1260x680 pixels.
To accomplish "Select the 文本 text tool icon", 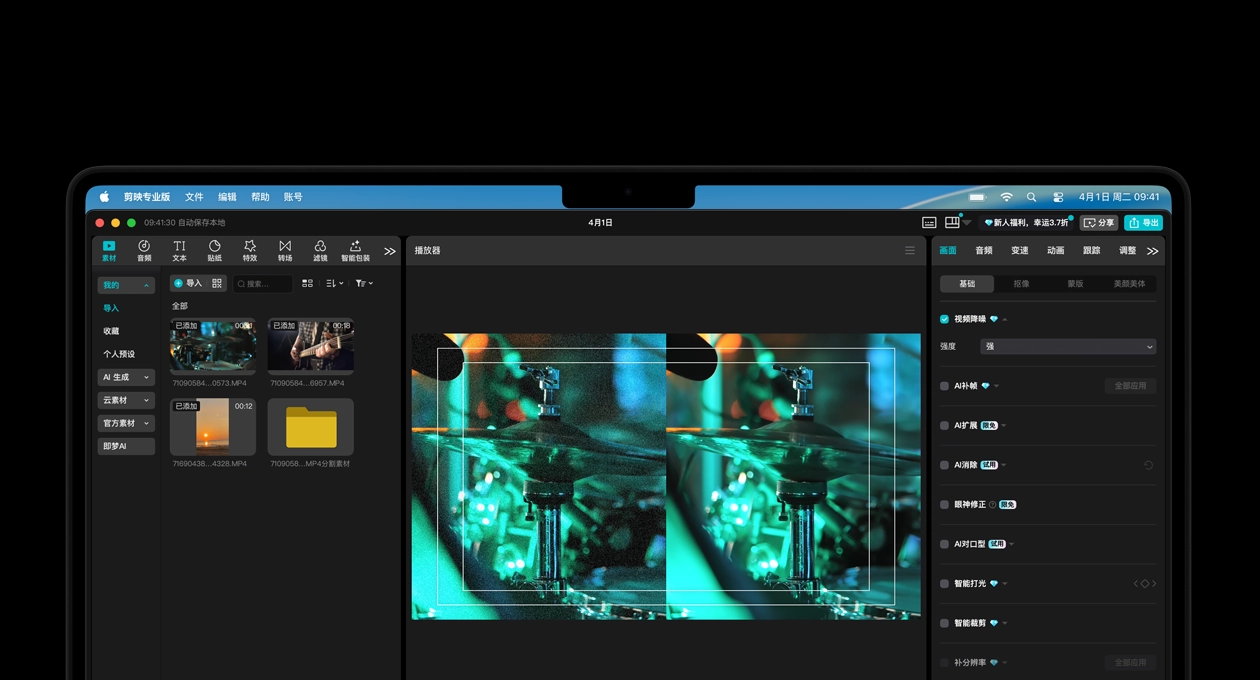I will (179, 250).
